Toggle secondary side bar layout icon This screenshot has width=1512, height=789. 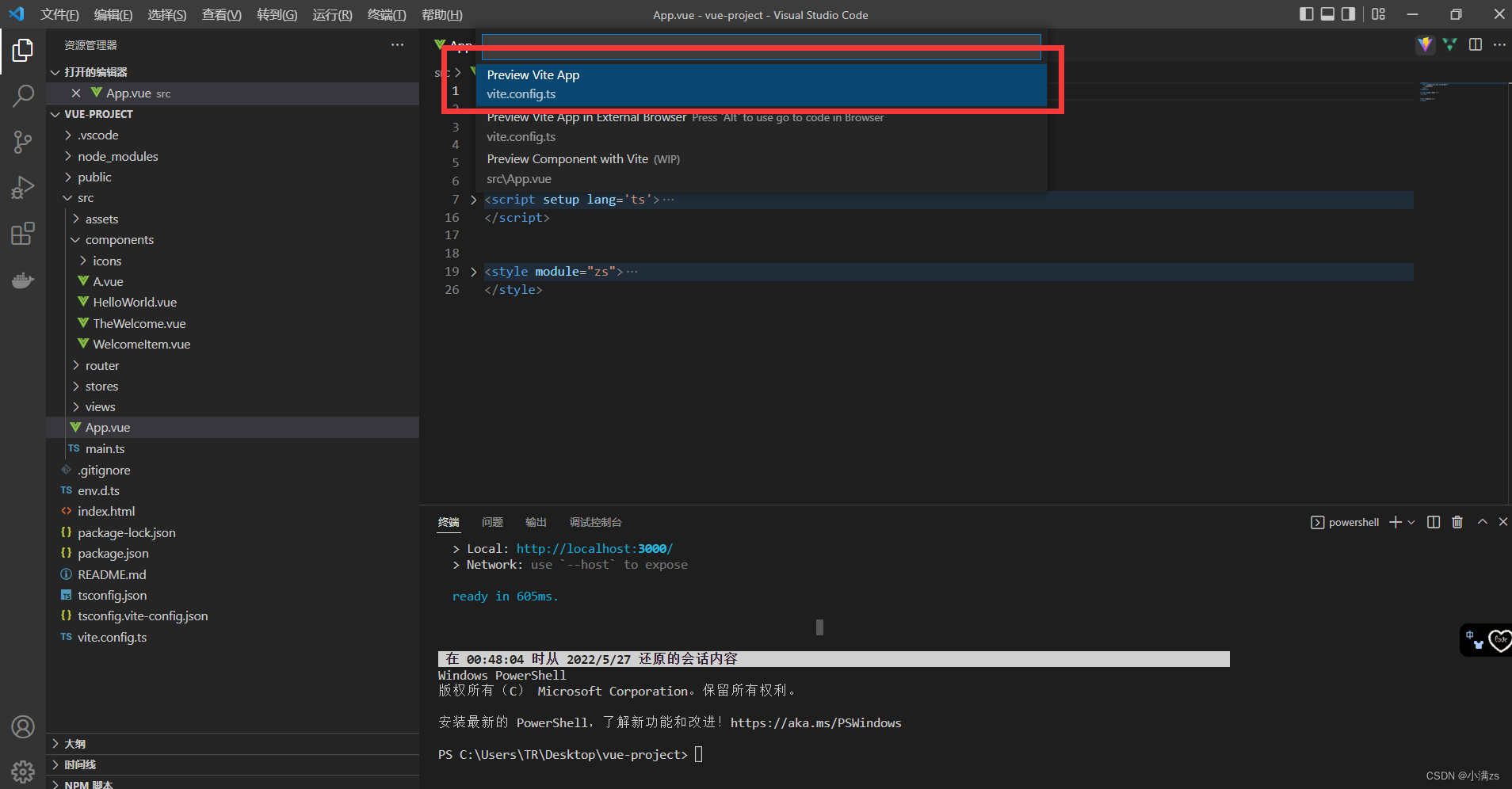coord(1348,14)
